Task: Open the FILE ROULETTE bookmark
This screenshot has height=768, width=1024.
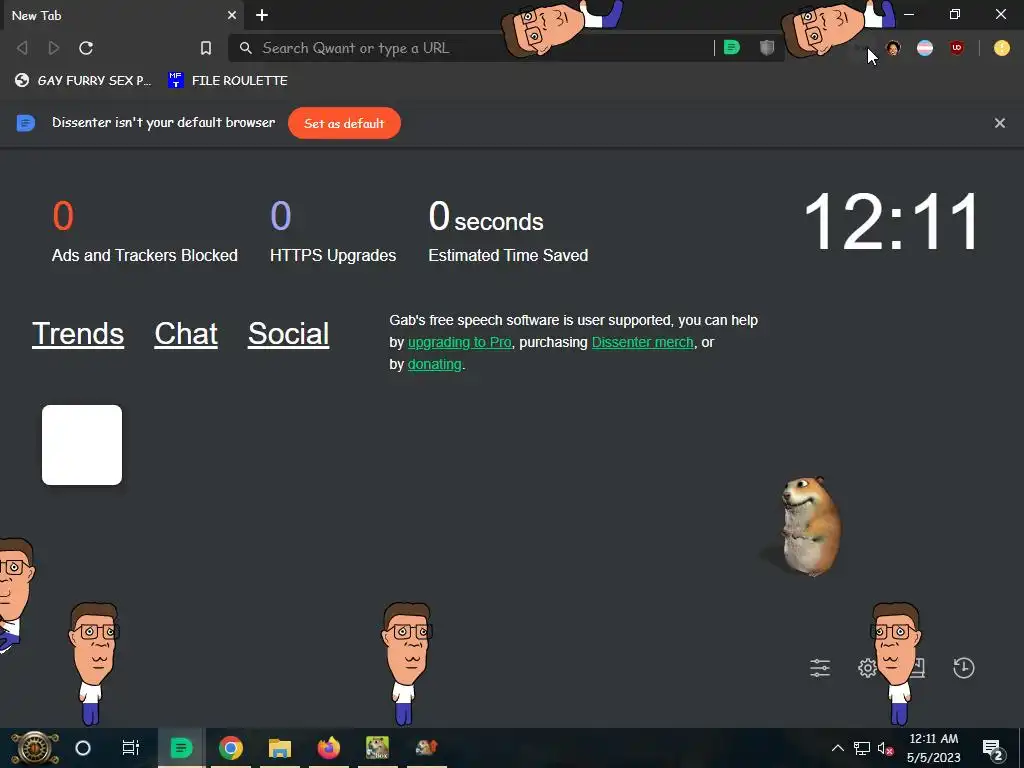Action: (x=228, y=80)
